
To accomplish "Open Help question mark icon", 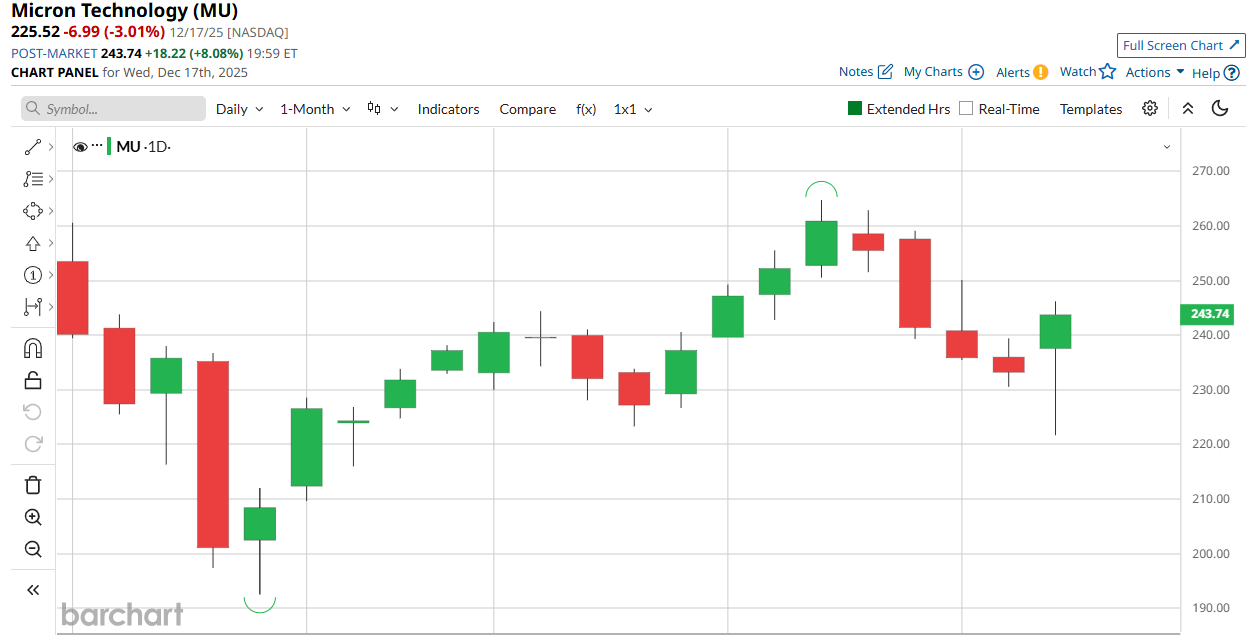I will pos(1232,72).
